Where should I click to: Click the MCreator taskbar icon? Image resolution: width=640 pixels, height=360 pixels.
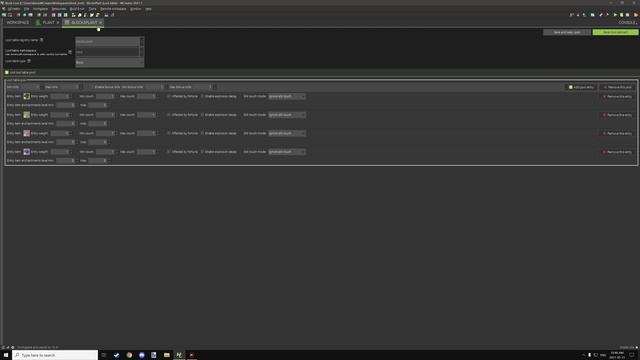click(179, 355)
